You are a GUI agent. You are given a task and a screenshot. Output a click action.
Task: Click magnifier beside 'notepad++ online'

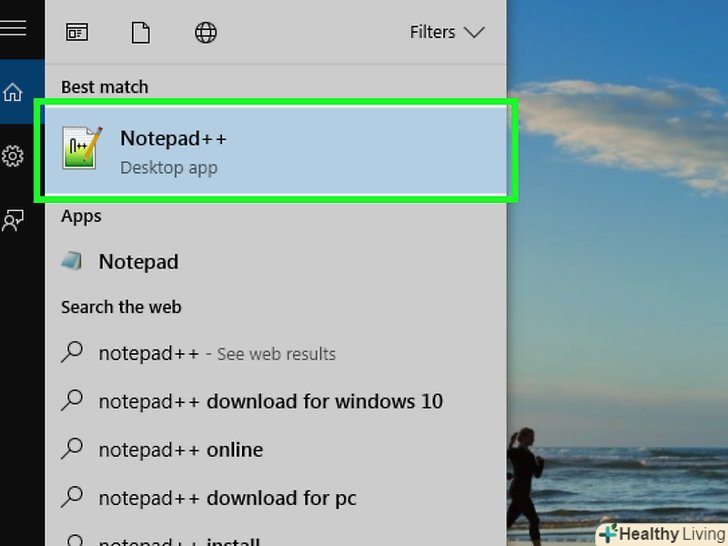coord(72,449)
